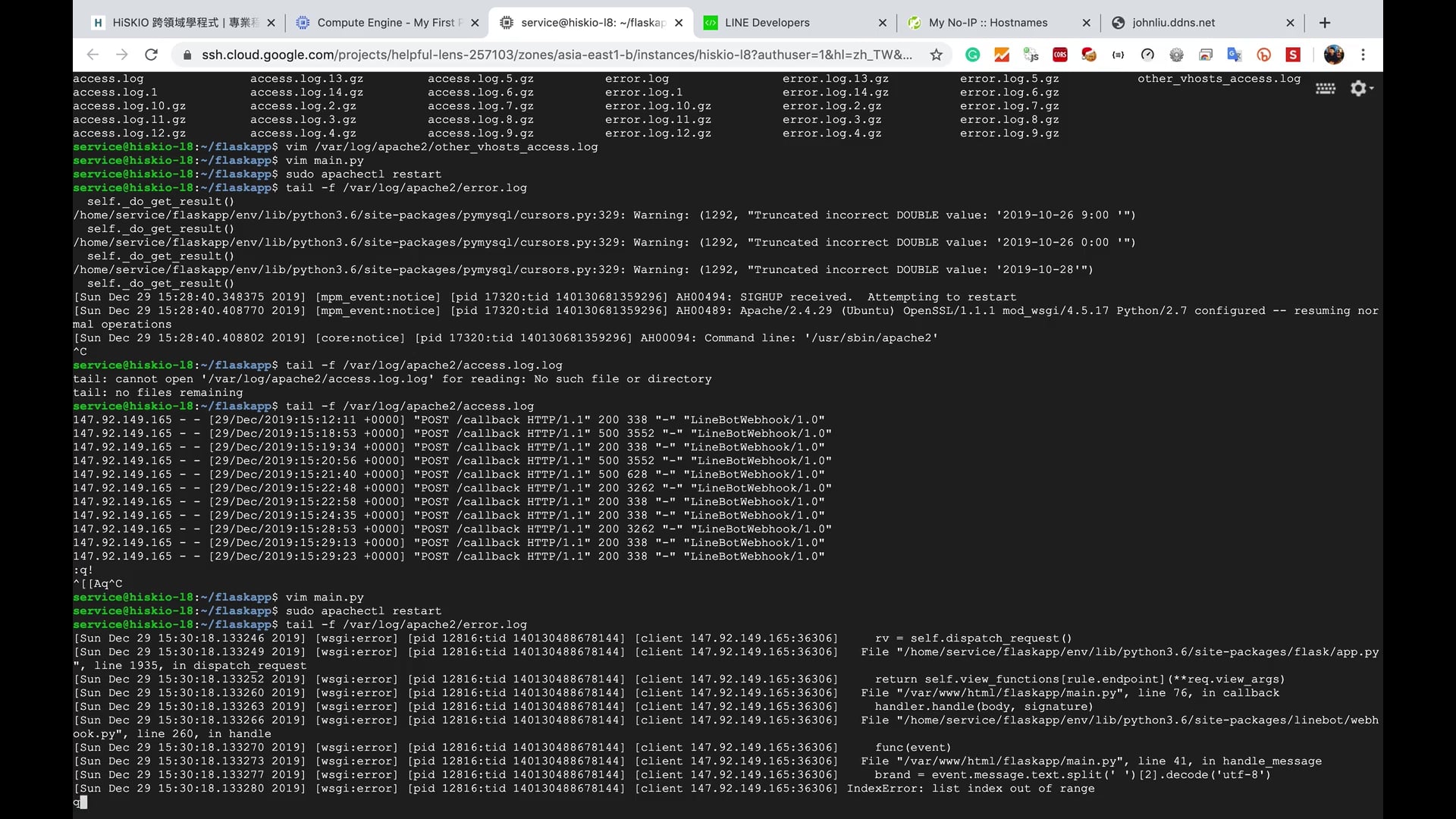This screenshot has height=819, width=1456.
Task: Click the Google Translate extension icon
Action: pos(1235,55)
